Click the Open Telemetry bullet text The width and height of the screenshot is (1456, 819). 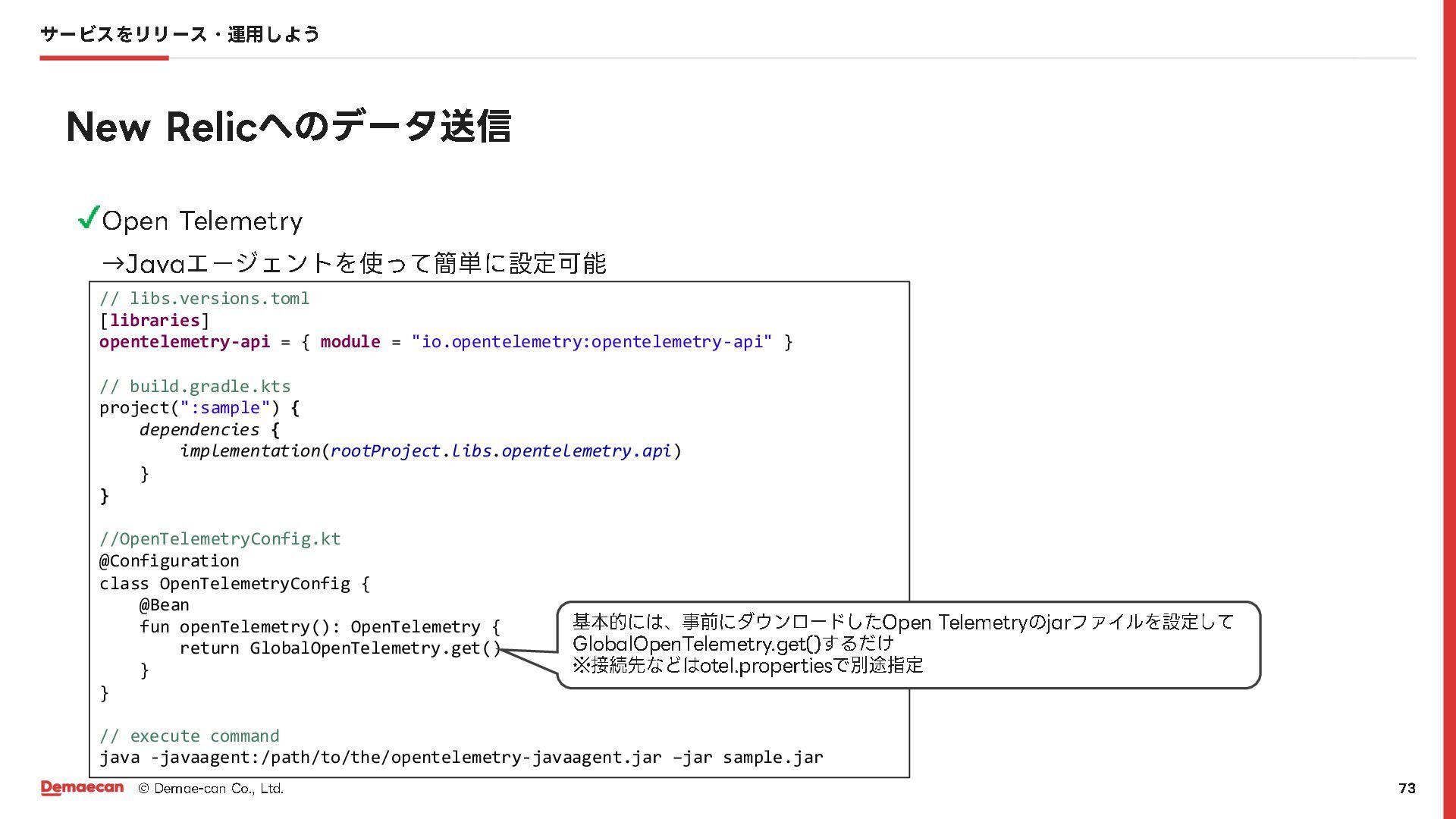point(202,221)
